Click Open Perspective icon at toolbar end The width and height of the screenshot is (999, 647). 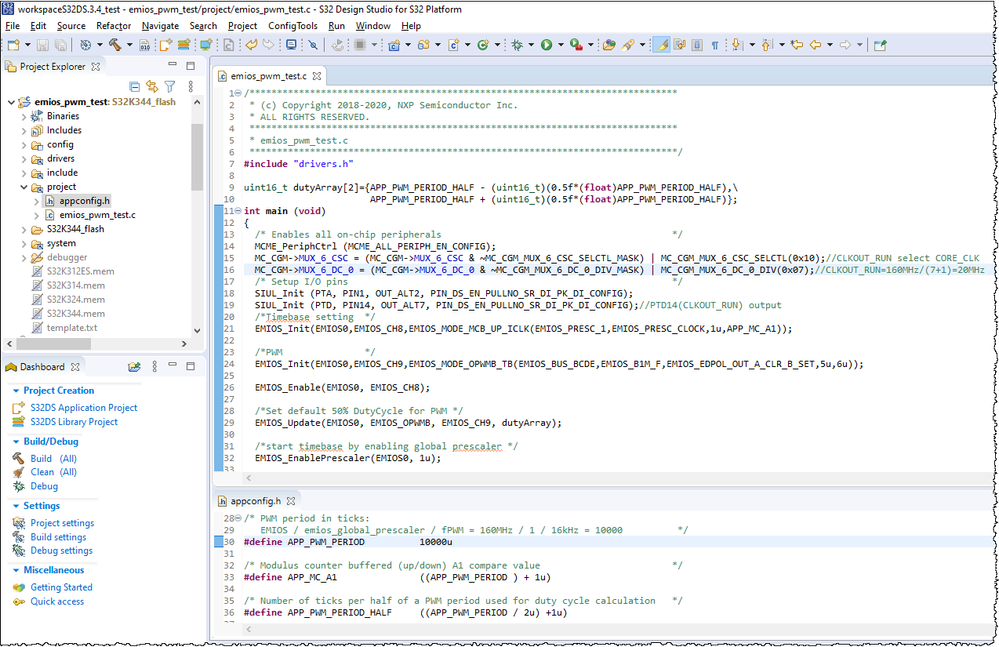coord(880,45)
